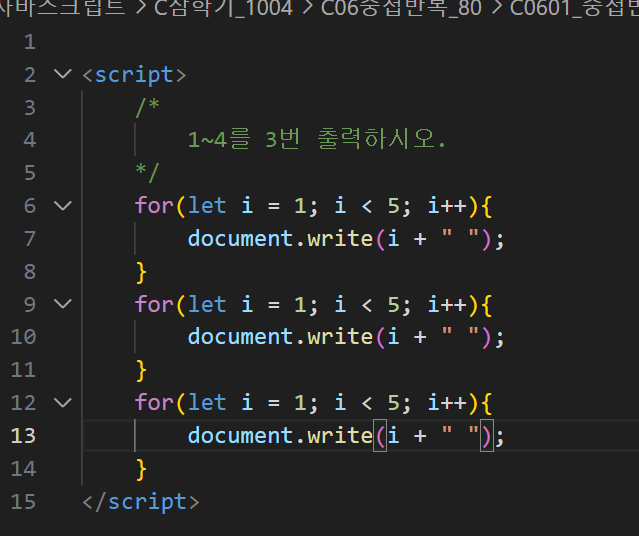Click the comment closer */ on line 5
Screen dimensions: 639x536
click(147, 172)
